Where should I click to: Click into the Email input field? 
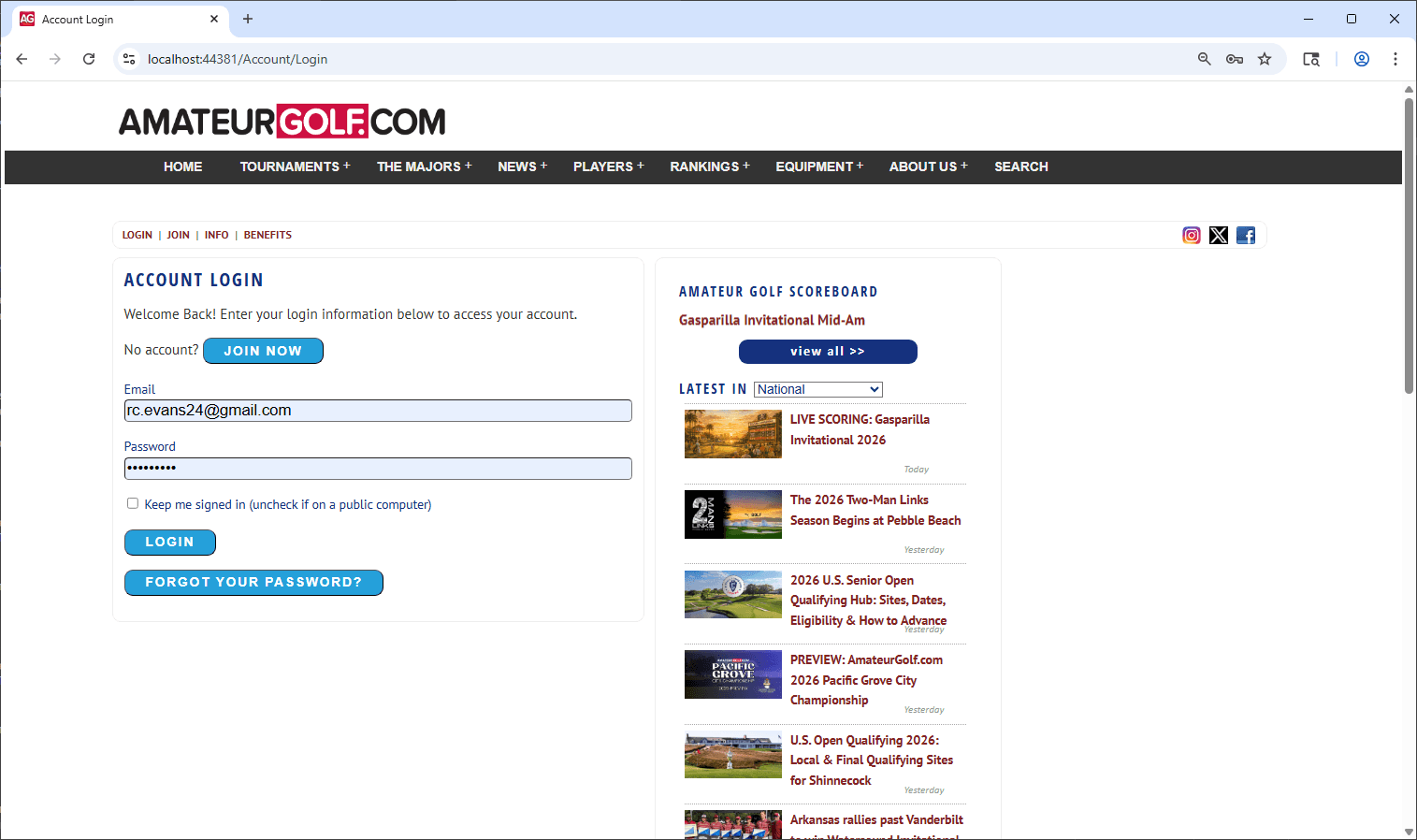[378, 411]
